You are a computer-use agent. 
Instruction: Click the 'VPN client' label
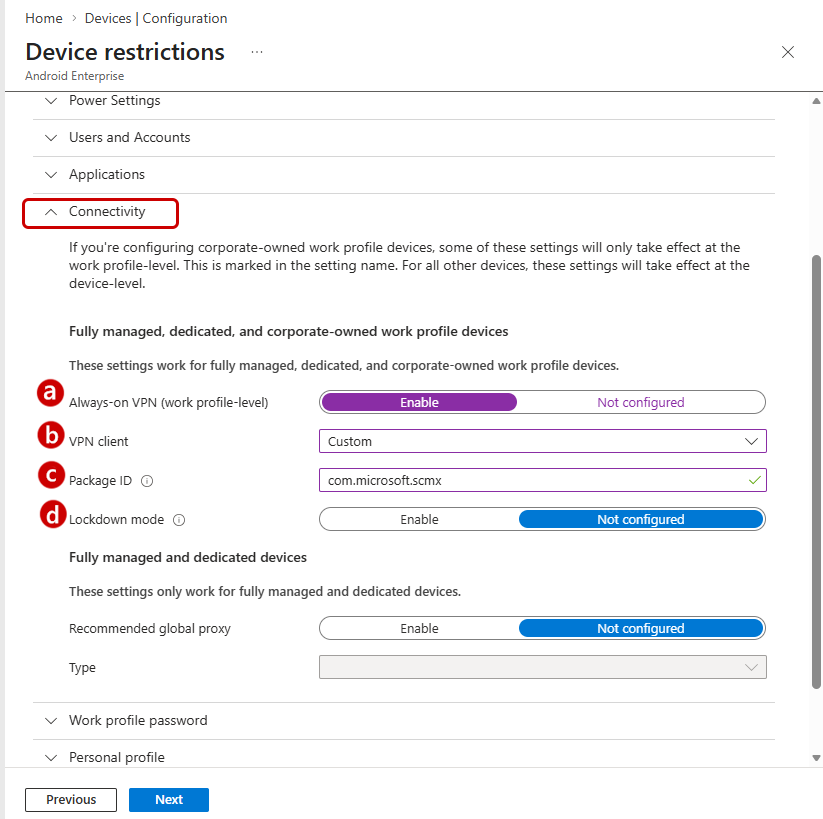98,442
